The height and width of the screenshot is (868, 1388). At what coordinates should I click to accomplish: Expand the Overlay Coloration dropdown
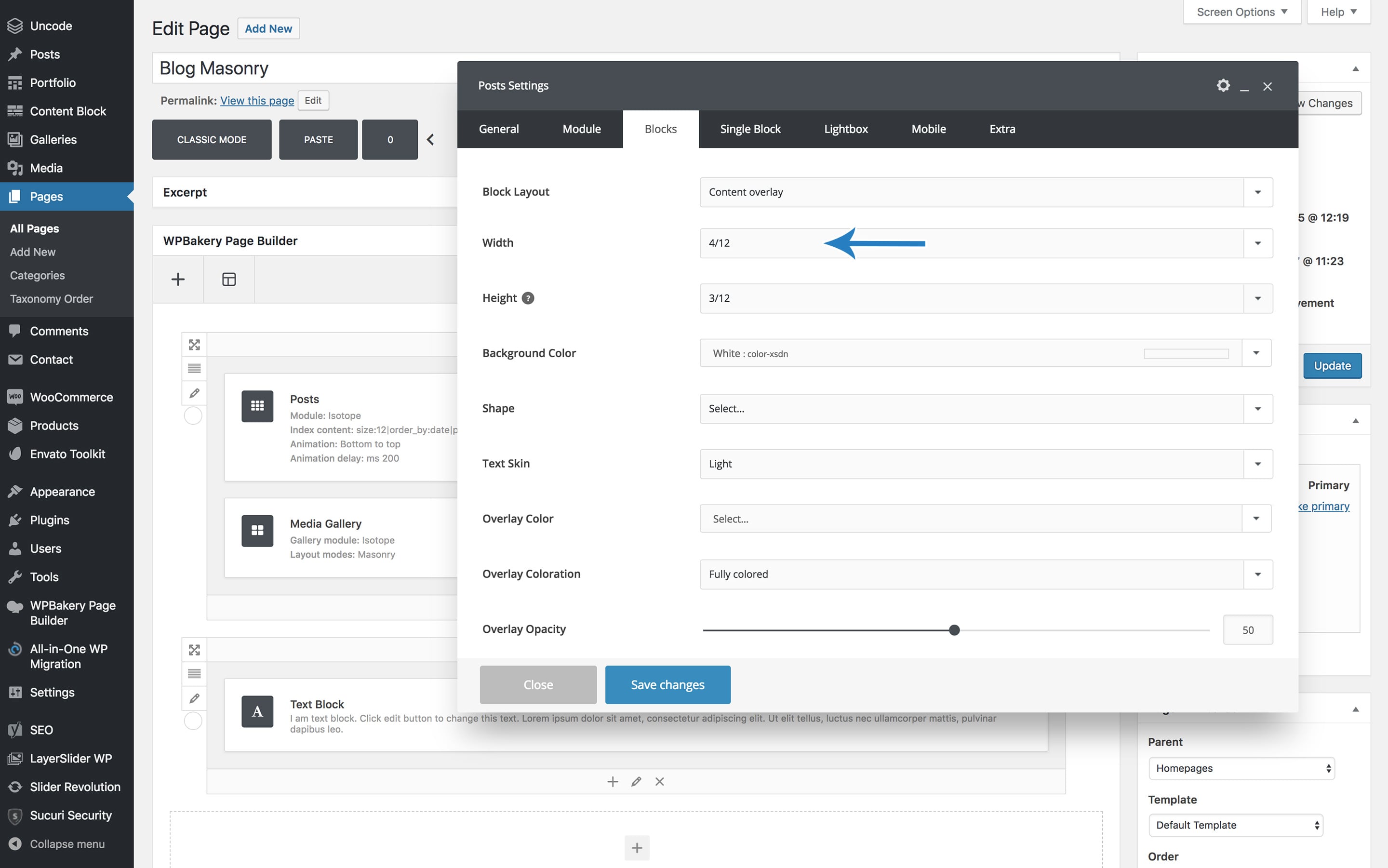tap(986, 574)
